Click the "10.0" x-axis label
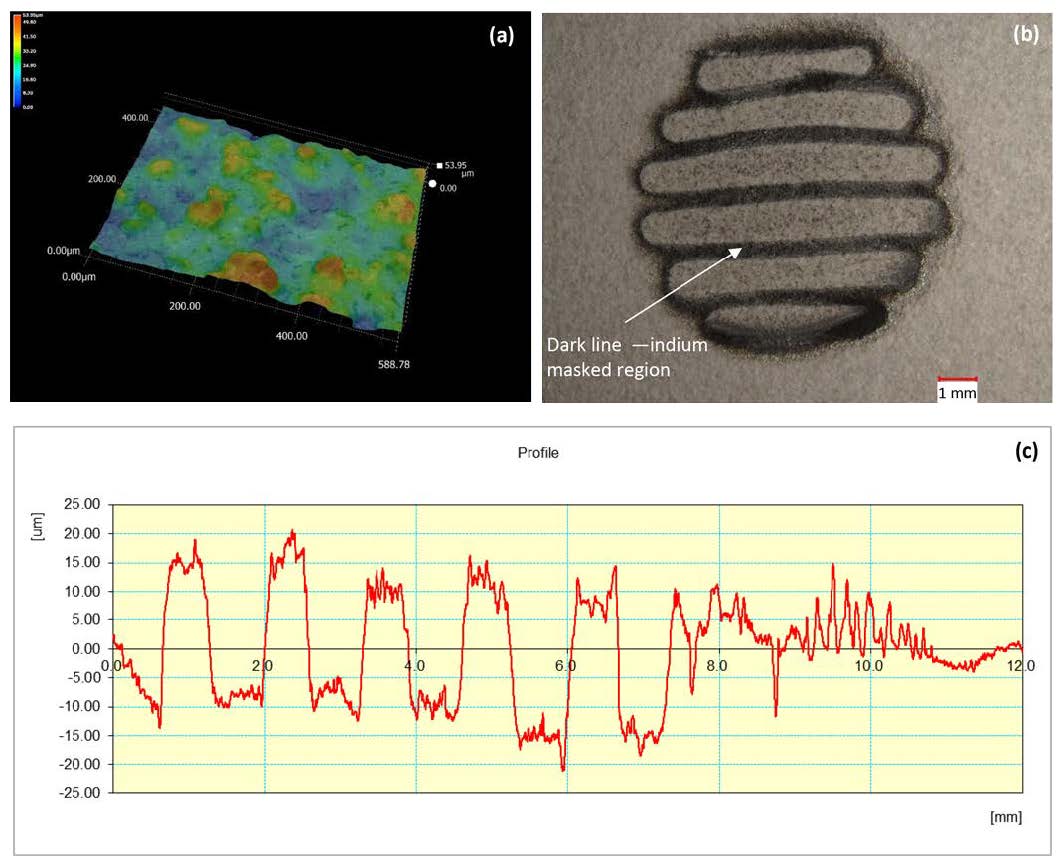 (868, 666)
